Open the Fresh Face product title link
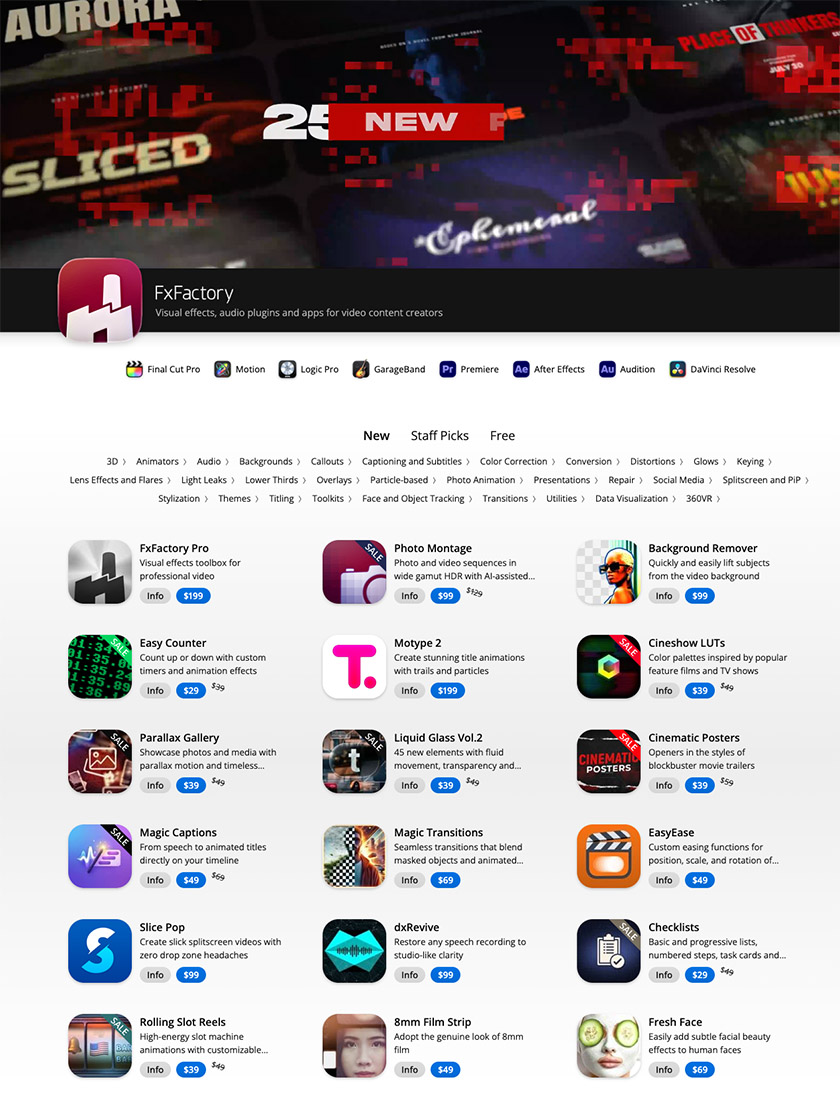Screen dimensions: 840x1116 tap(675, 1022)
